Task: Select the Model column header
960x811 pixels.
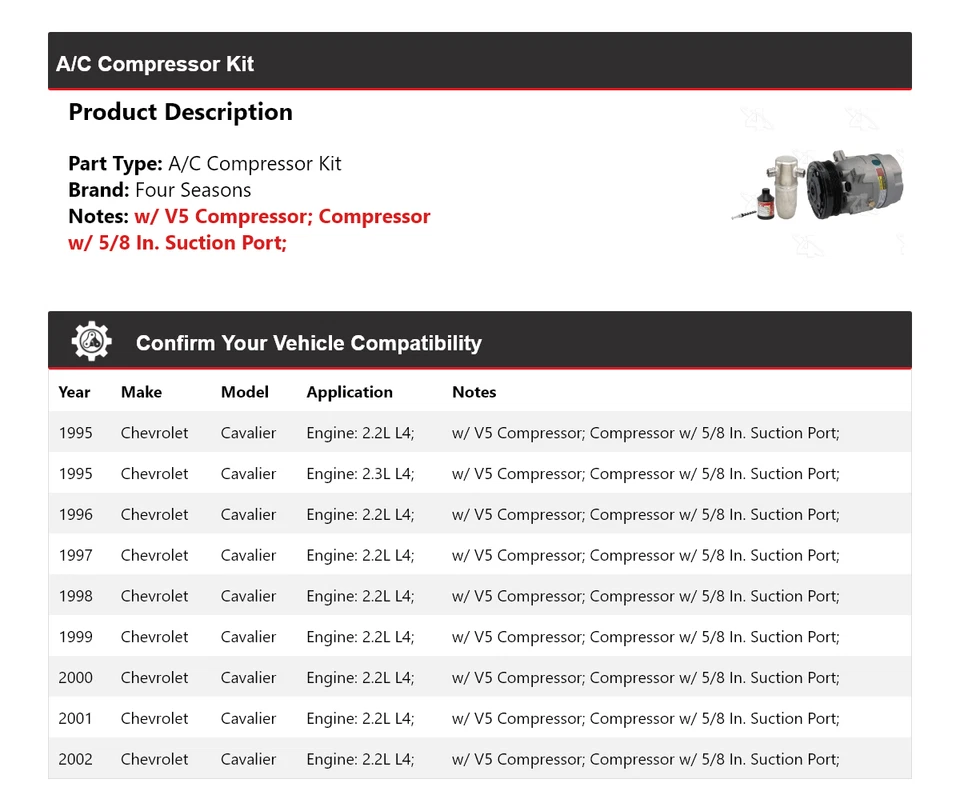Action: [245, 392]
